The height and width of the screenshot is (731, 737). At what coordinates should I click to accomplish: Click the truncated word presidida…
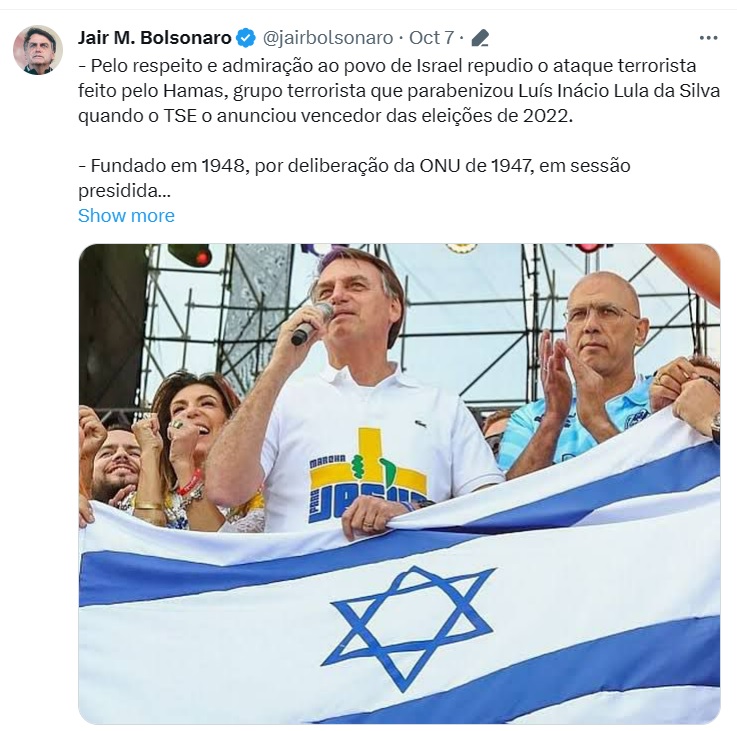[125, 191]
